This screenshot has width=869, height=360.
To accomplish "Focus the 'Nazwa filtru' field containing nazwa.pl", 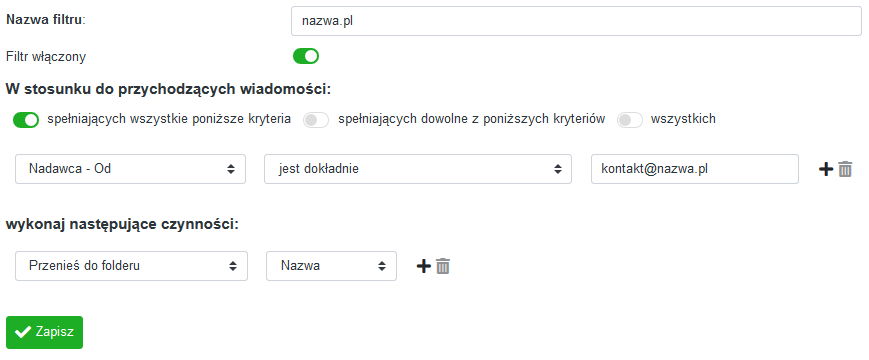I will (x=576, y=21).
